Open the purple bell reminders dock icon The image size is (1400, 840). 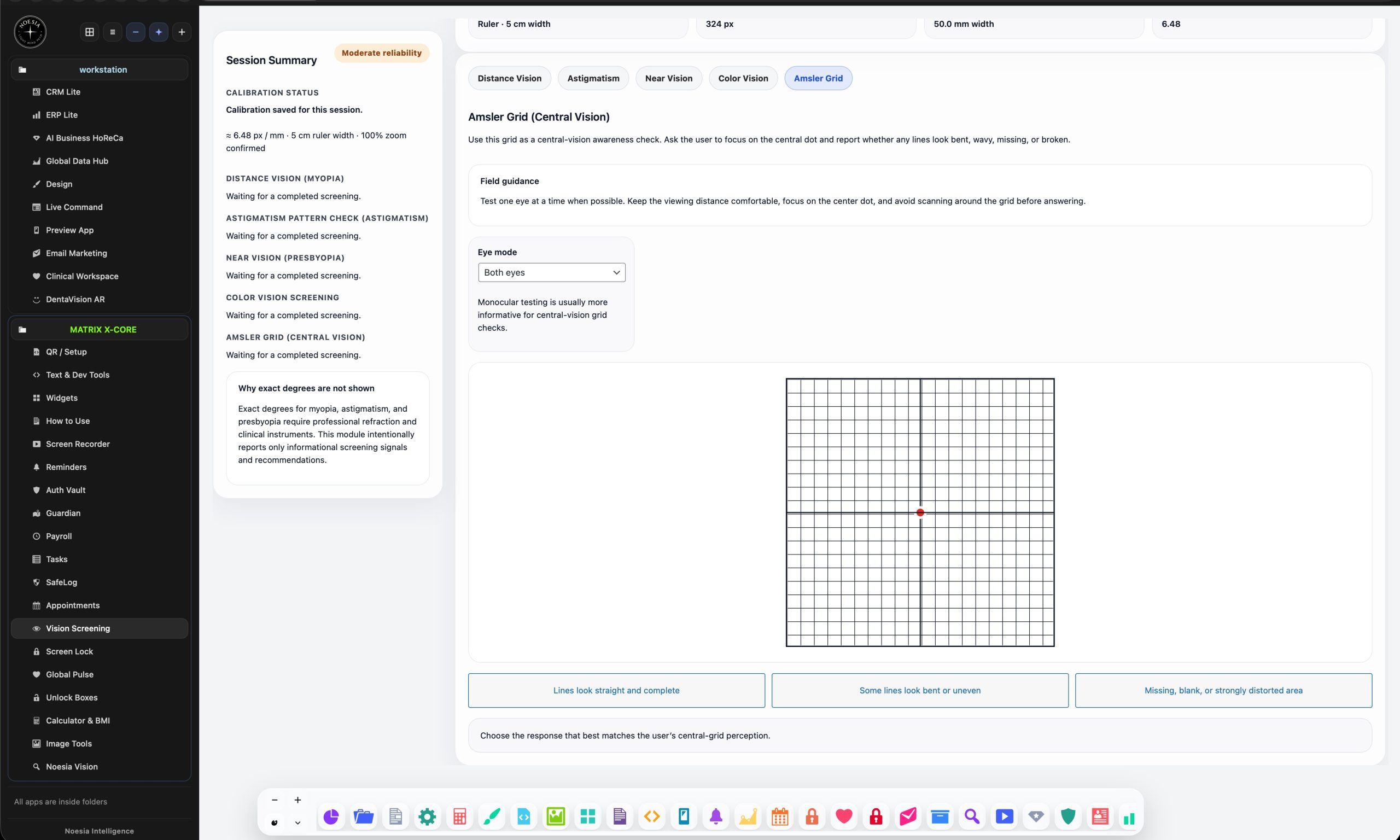[x=716, y=817]
